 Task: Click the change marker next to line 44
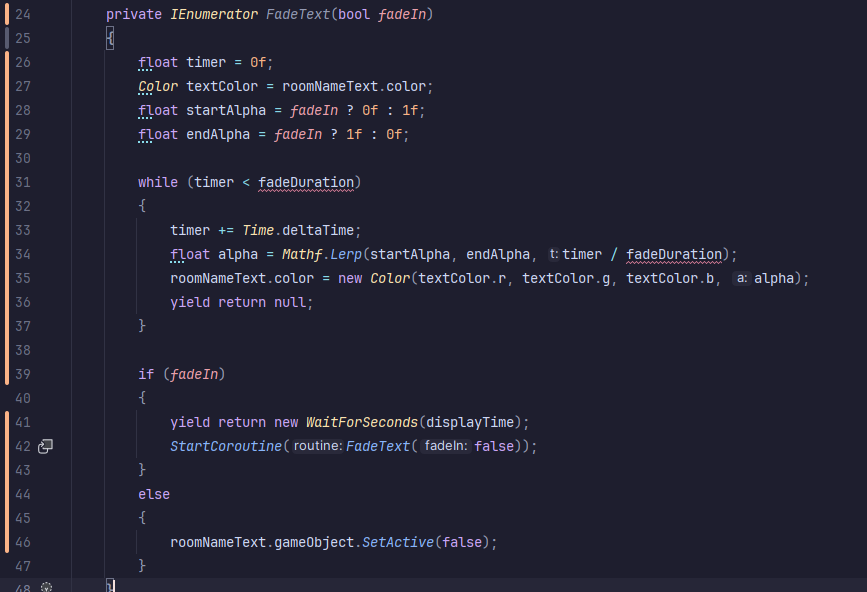[7, 494]
